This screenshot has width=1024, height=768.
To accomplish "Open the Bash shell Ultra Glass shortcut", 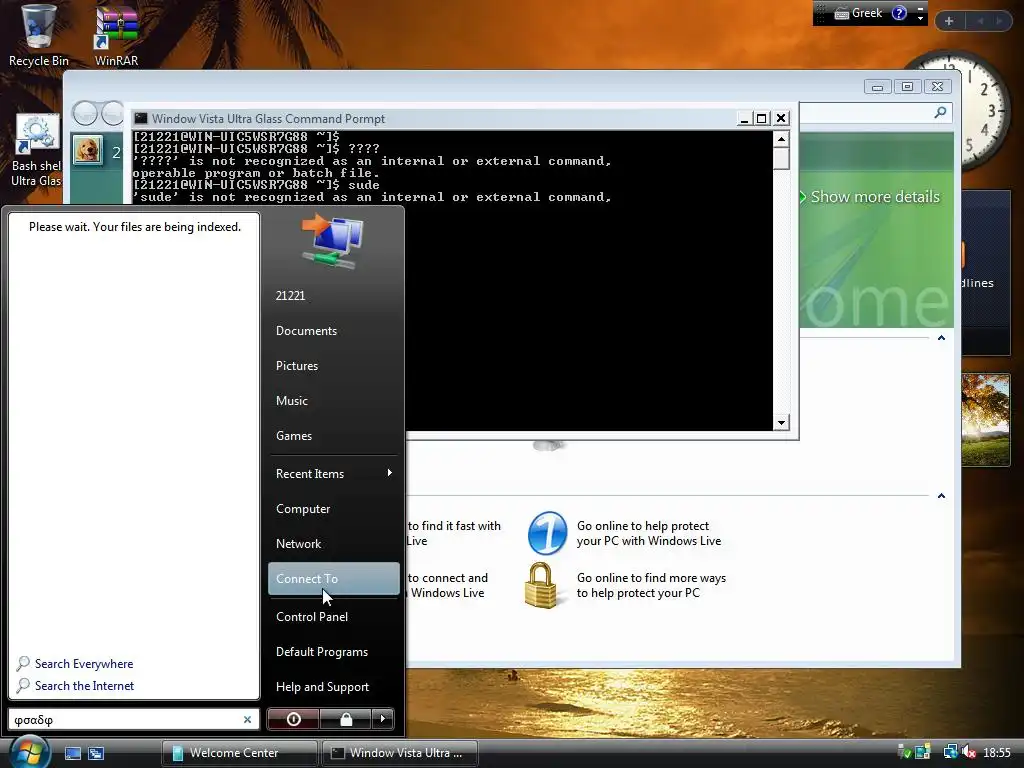I will click(37, 150).
